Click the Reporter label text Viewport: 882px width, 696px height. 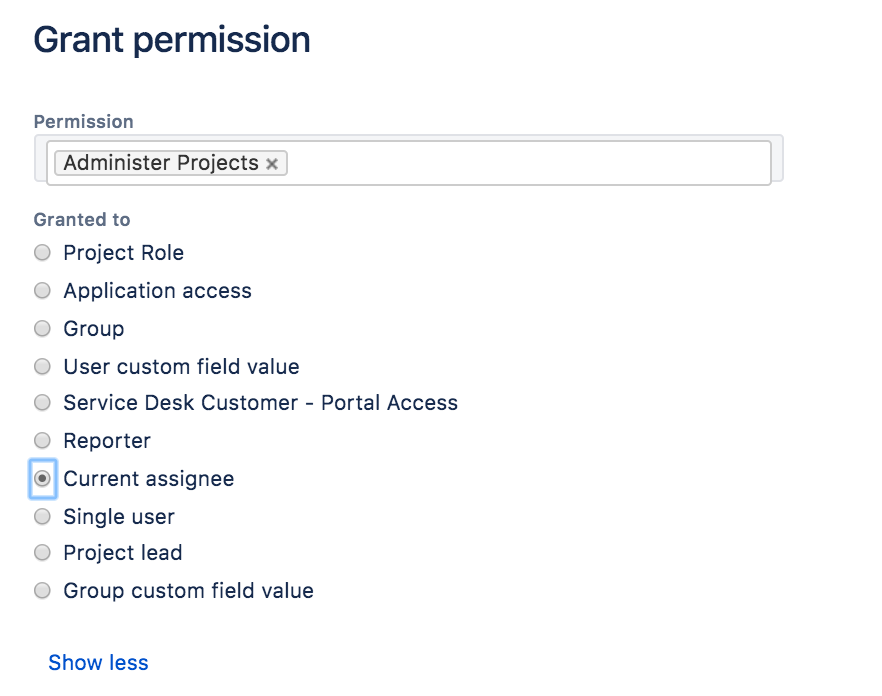tap(106, 440)
